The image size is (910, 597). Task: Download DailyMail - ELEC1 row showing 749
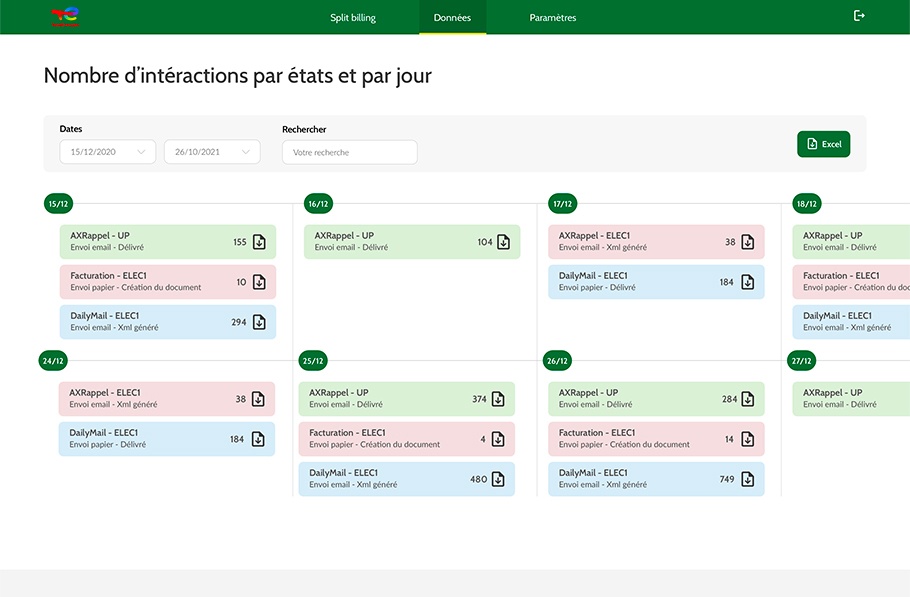[x=747, y=479]
